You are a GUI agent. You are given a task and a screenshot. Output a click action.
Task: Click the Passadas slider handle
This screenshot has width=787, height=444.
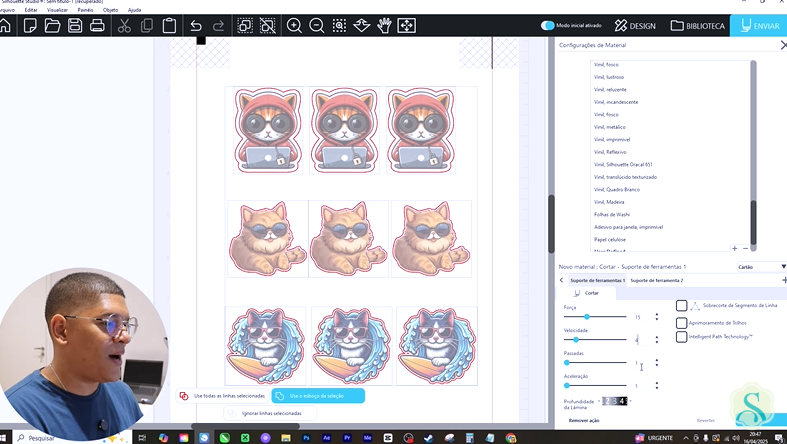[567, 362]
